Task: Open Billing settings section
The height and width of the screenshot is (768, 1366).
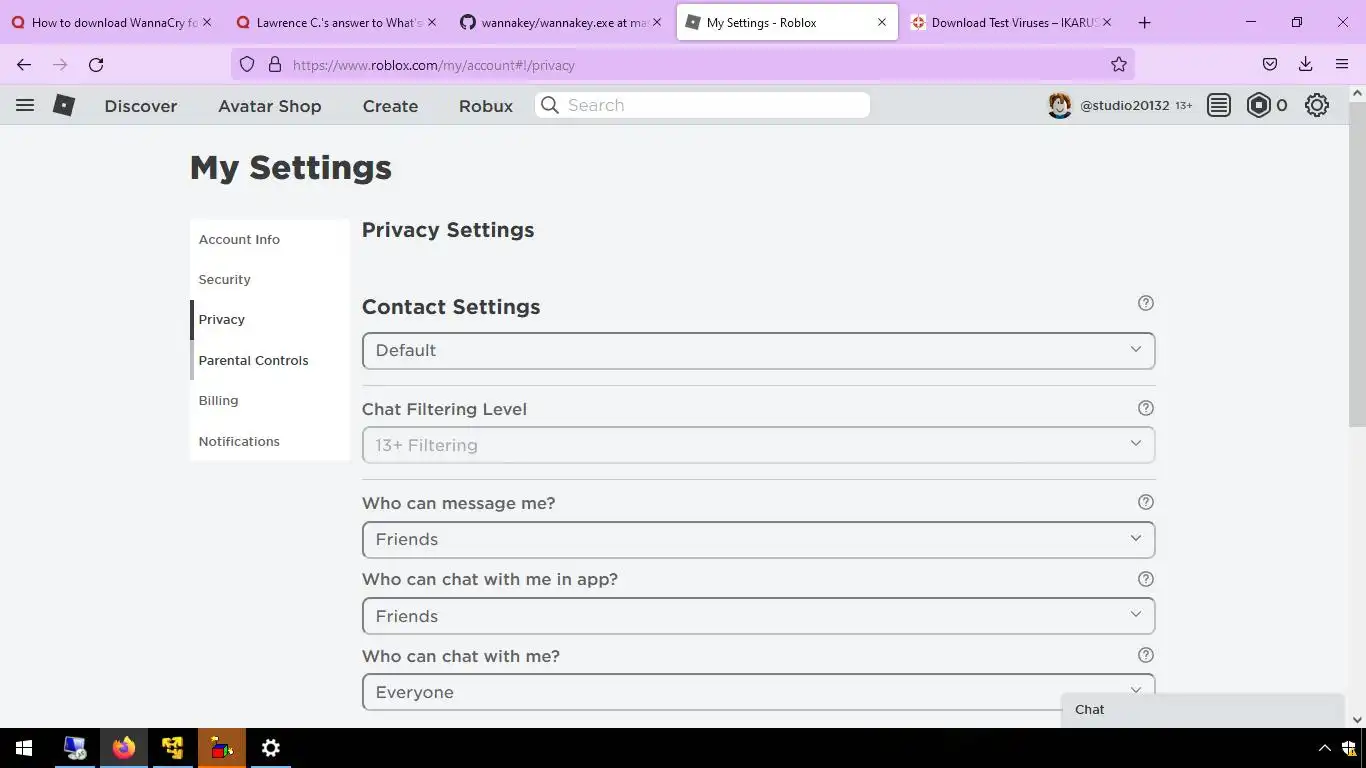Action: pos(218,400)
